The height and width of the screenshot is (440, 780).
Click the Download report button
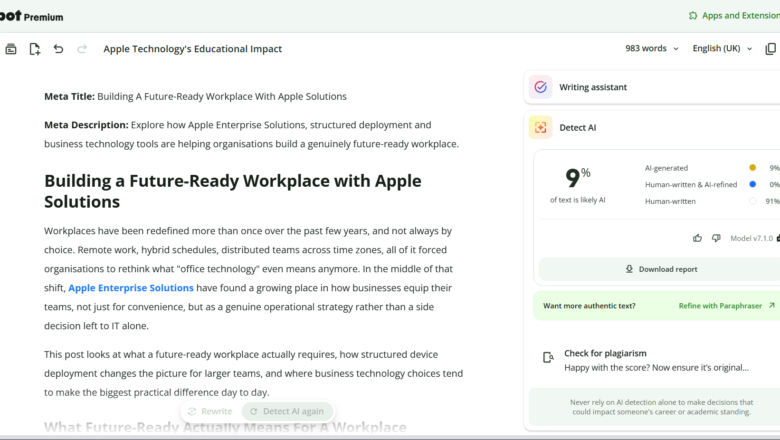tap(661, 269)
